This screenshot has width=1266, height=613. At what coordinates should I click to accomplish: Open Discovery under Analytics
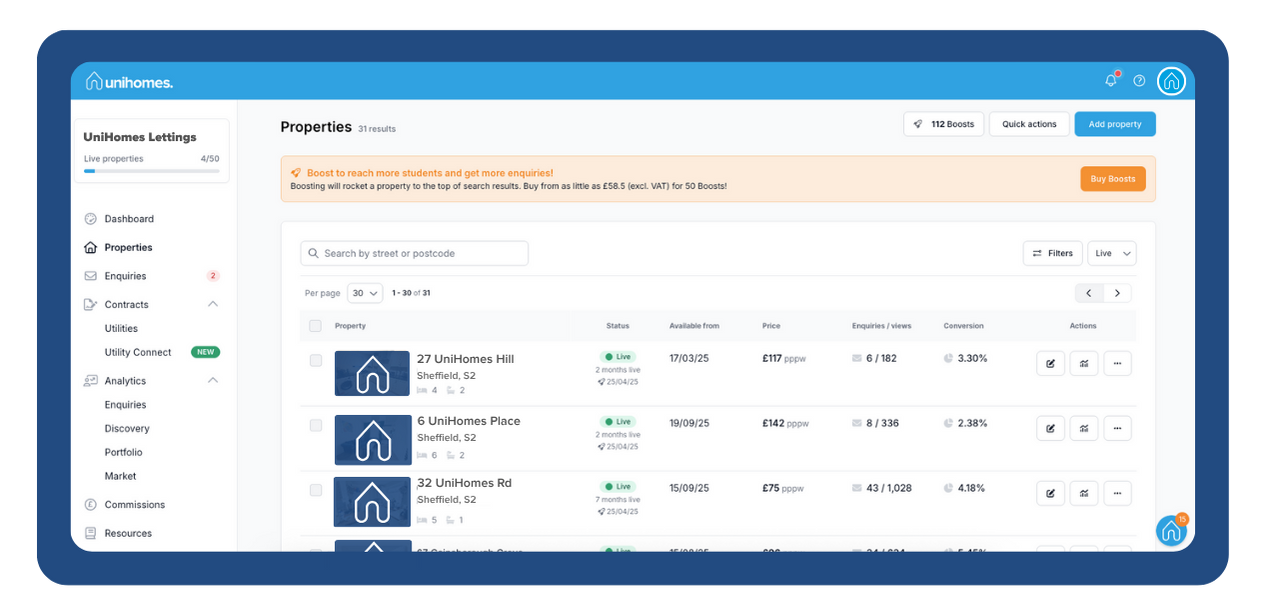[x=127, y=429]
